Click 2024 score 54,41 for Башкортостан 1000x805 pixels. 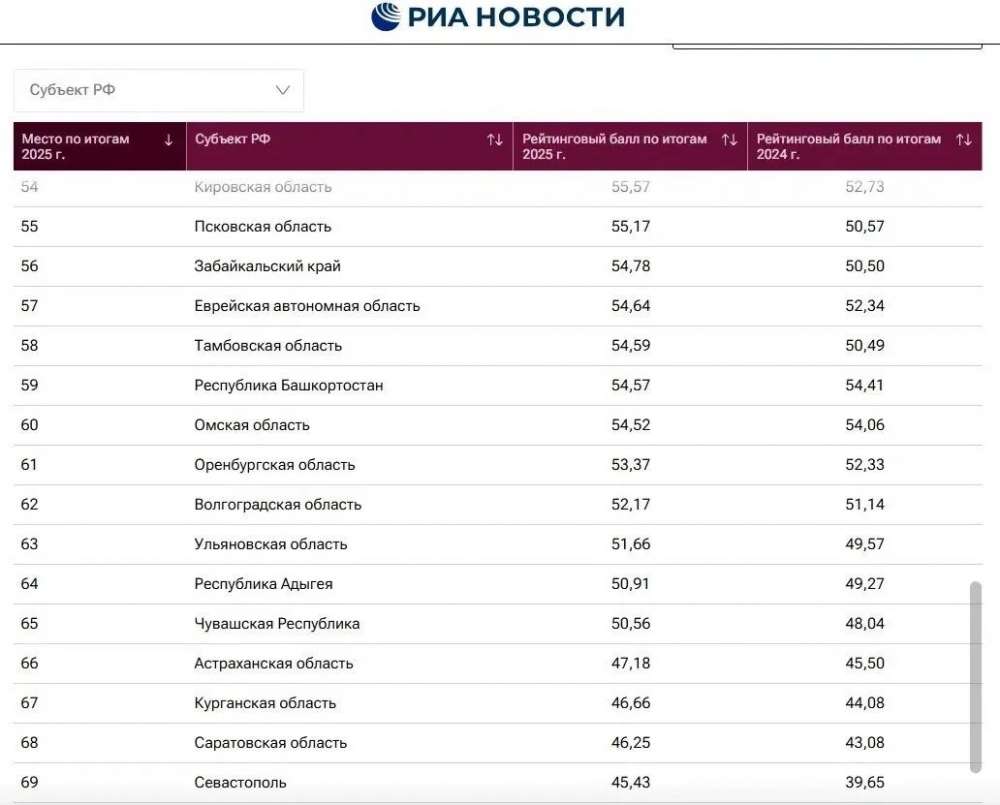click(x=864, y=385)
